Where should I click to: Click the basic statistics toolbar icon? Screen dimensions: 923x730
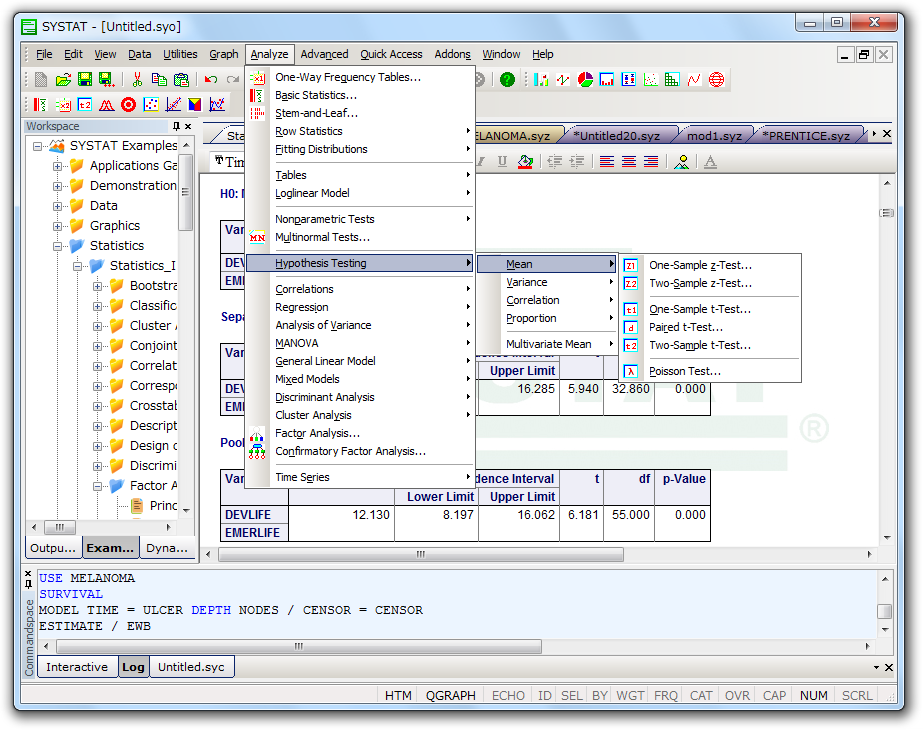(40, 105)
